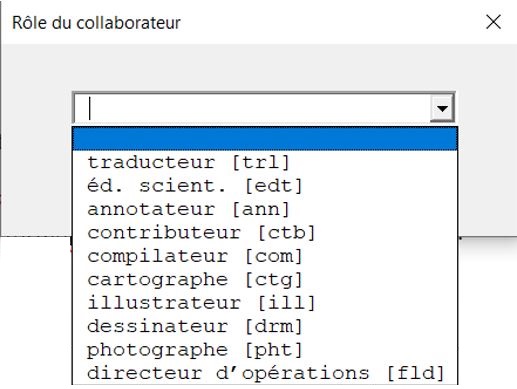The height and width of the screenshot is (389, 517).
Task: Close the Rôle du collaborateur dialog
Action: (x=493, y=22)
